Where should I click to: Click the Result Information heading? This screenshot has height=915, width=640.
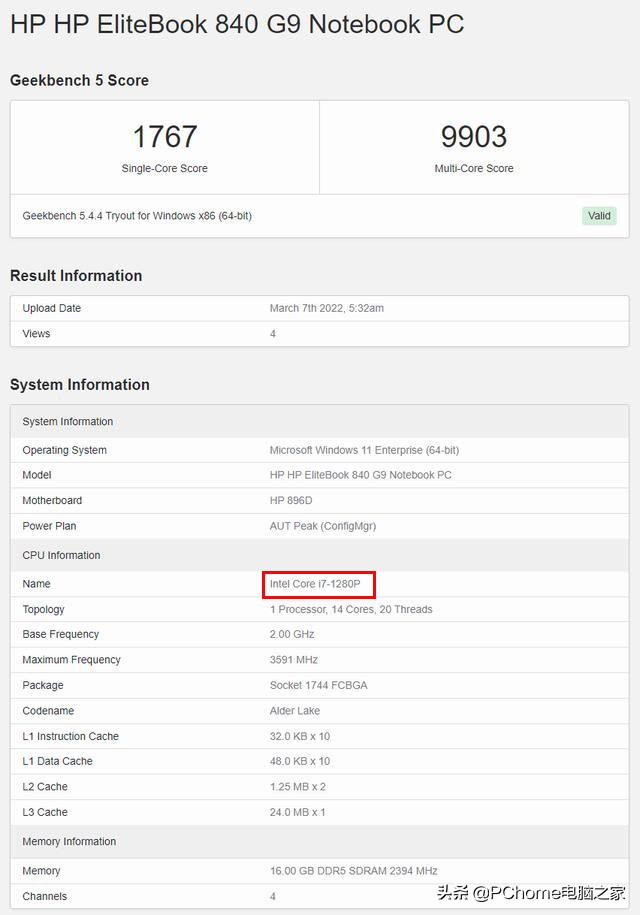click(x=76, y=276)
